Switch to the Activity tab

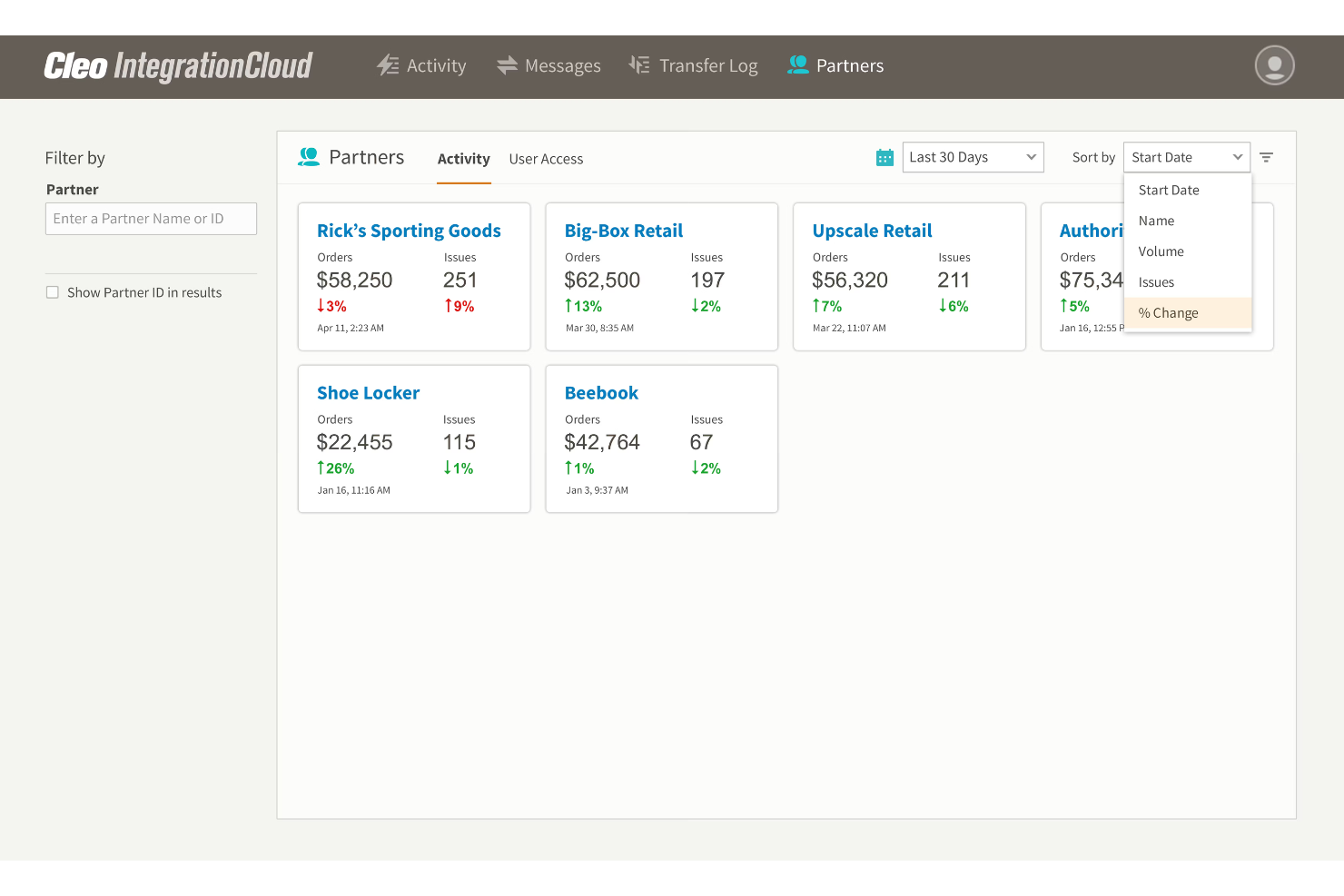tap(463, 158)
